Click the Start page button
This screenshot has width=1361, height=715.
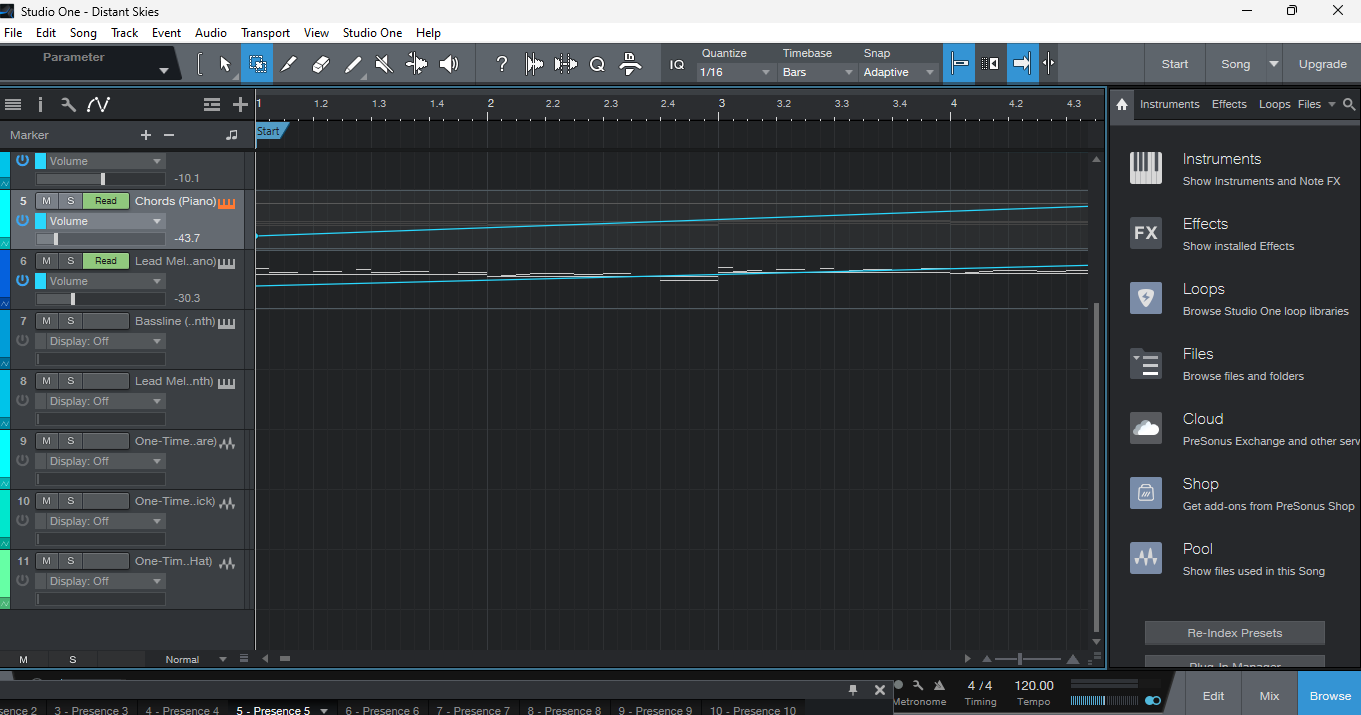click(x=1175, y=64)
